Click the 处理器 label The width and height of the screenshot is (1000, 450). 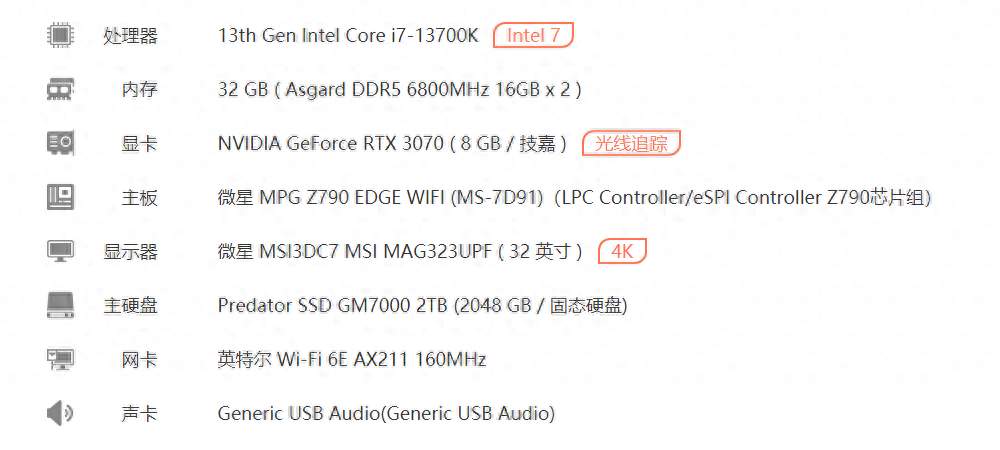pos(130,36)
